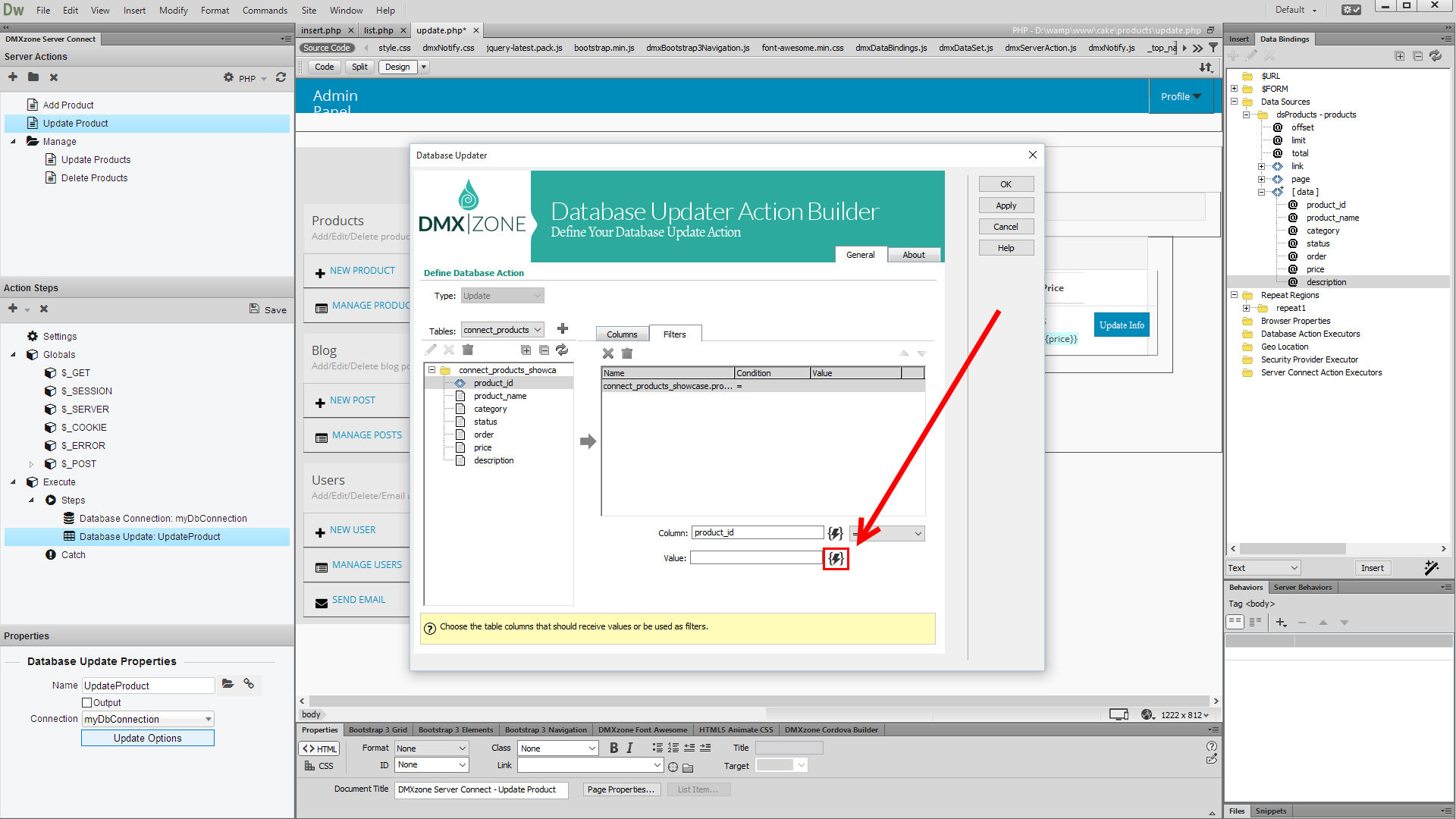Click Apply in Database Updater
This screenshot has height=819, width=1456.
tap(1006, 206)
